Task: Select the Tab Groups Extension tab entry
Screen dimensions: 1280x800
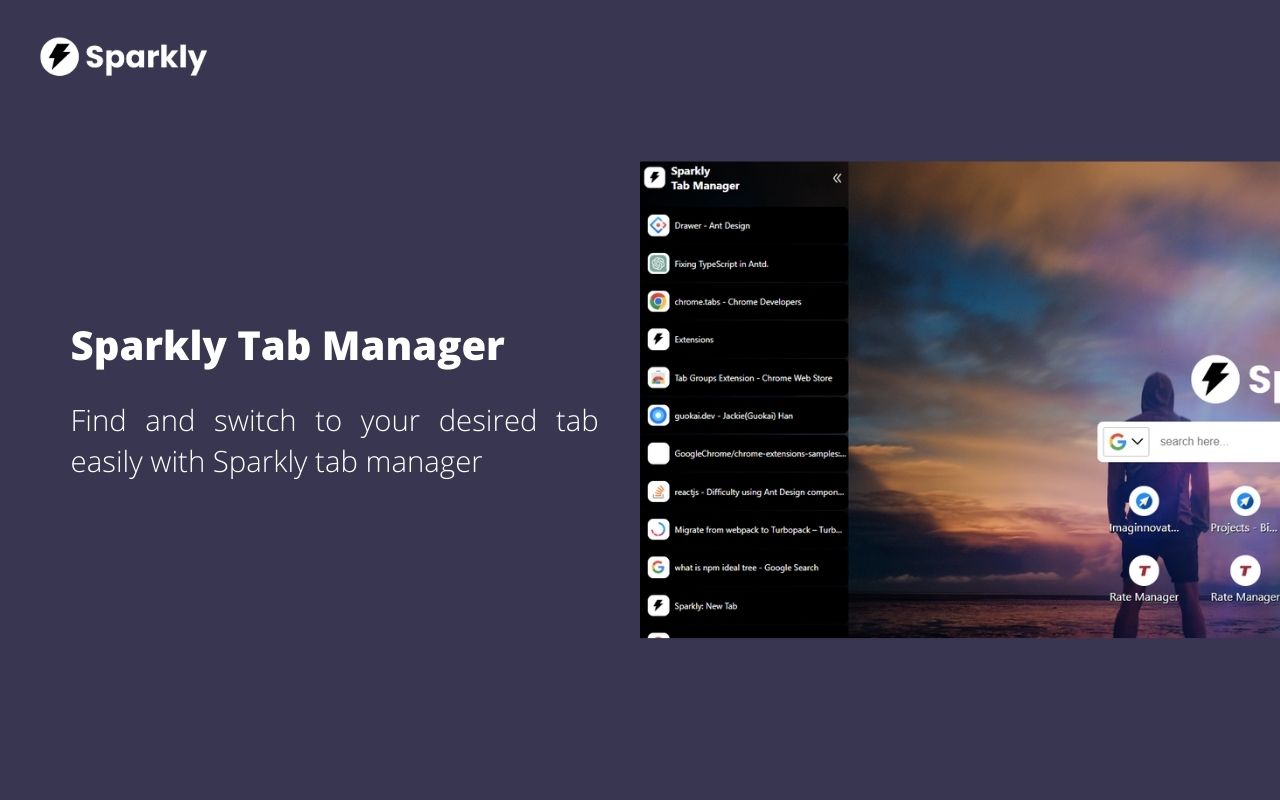Action: click(745, 377)
